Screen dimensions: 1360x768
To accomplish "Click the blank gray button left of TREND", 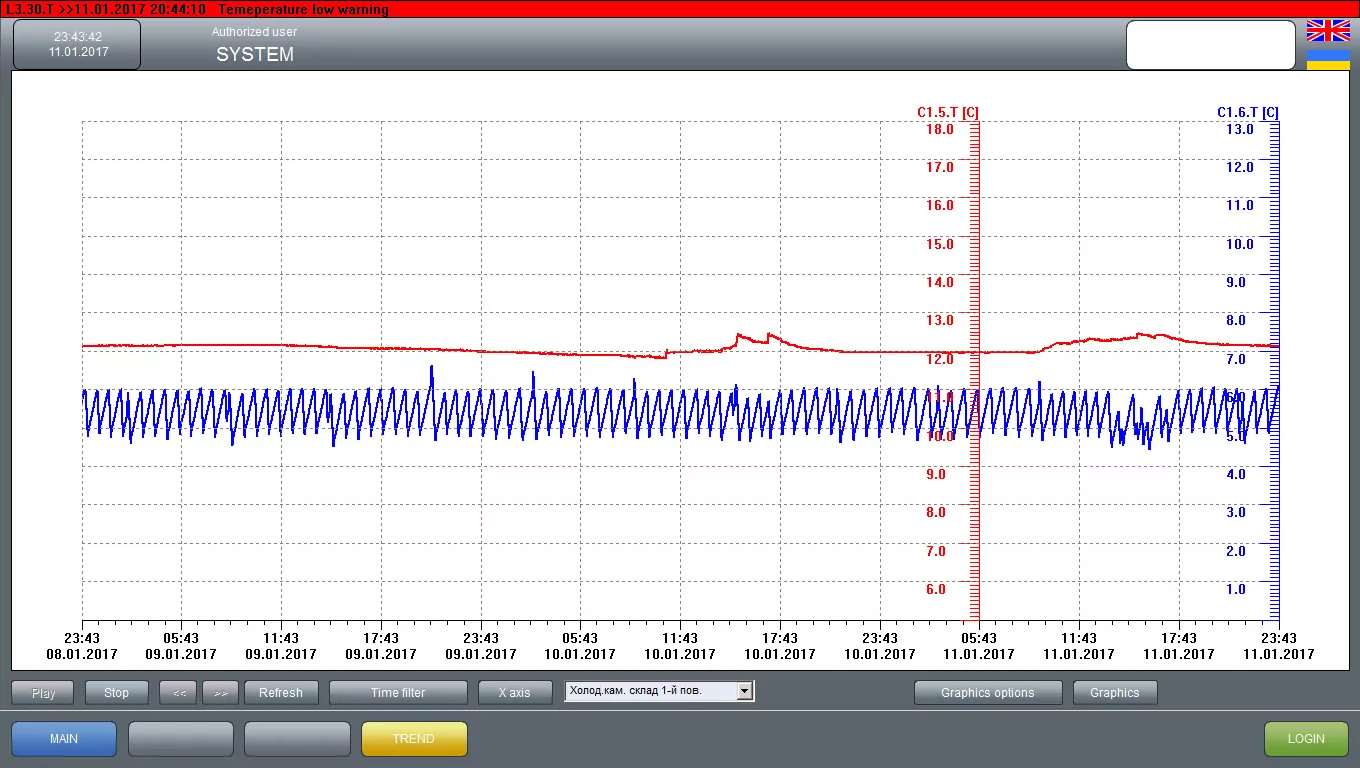I will [x=297, y=739].
